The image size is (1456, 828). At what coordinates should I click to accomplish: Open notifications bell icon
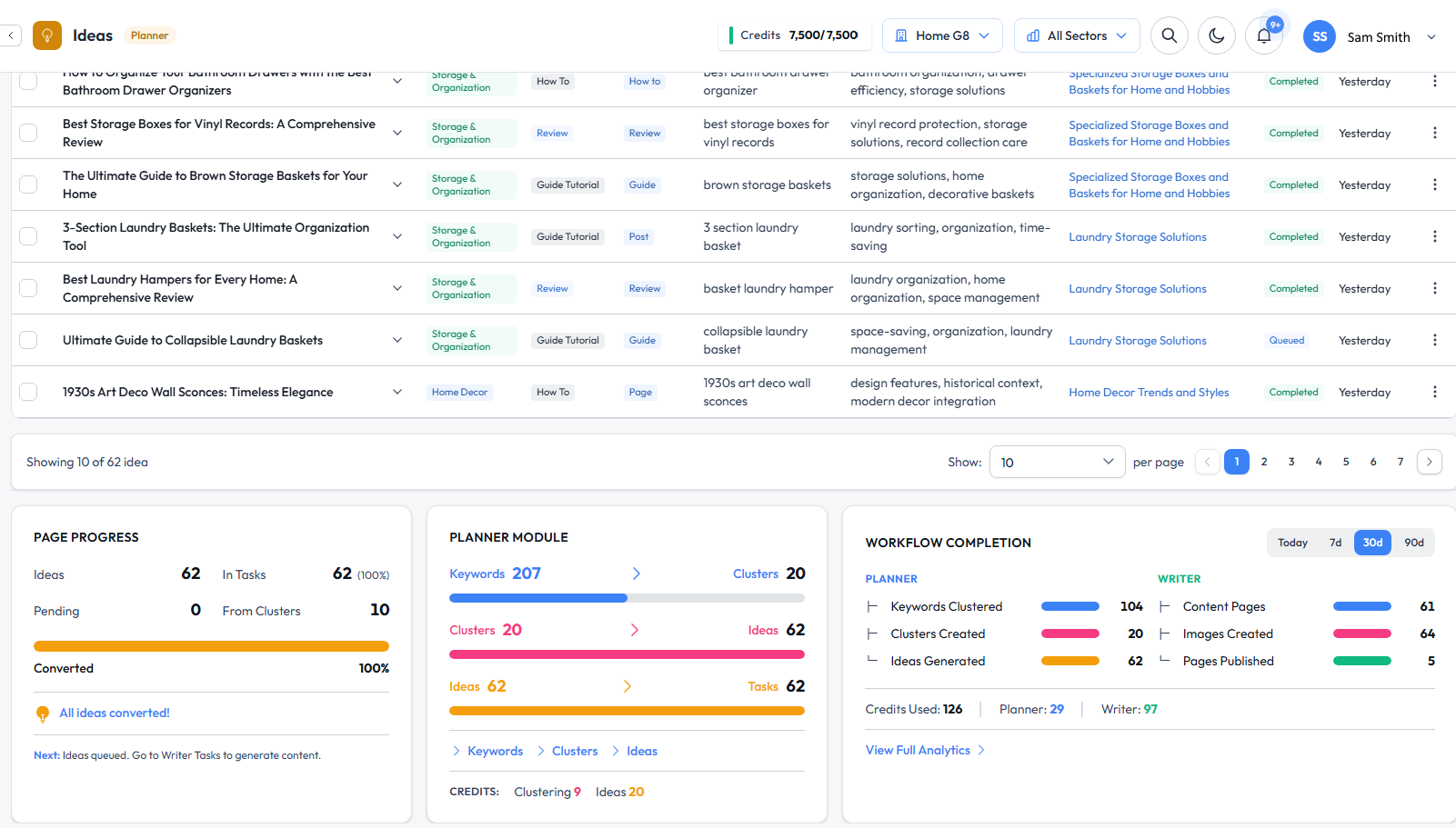pos(1263,35)
